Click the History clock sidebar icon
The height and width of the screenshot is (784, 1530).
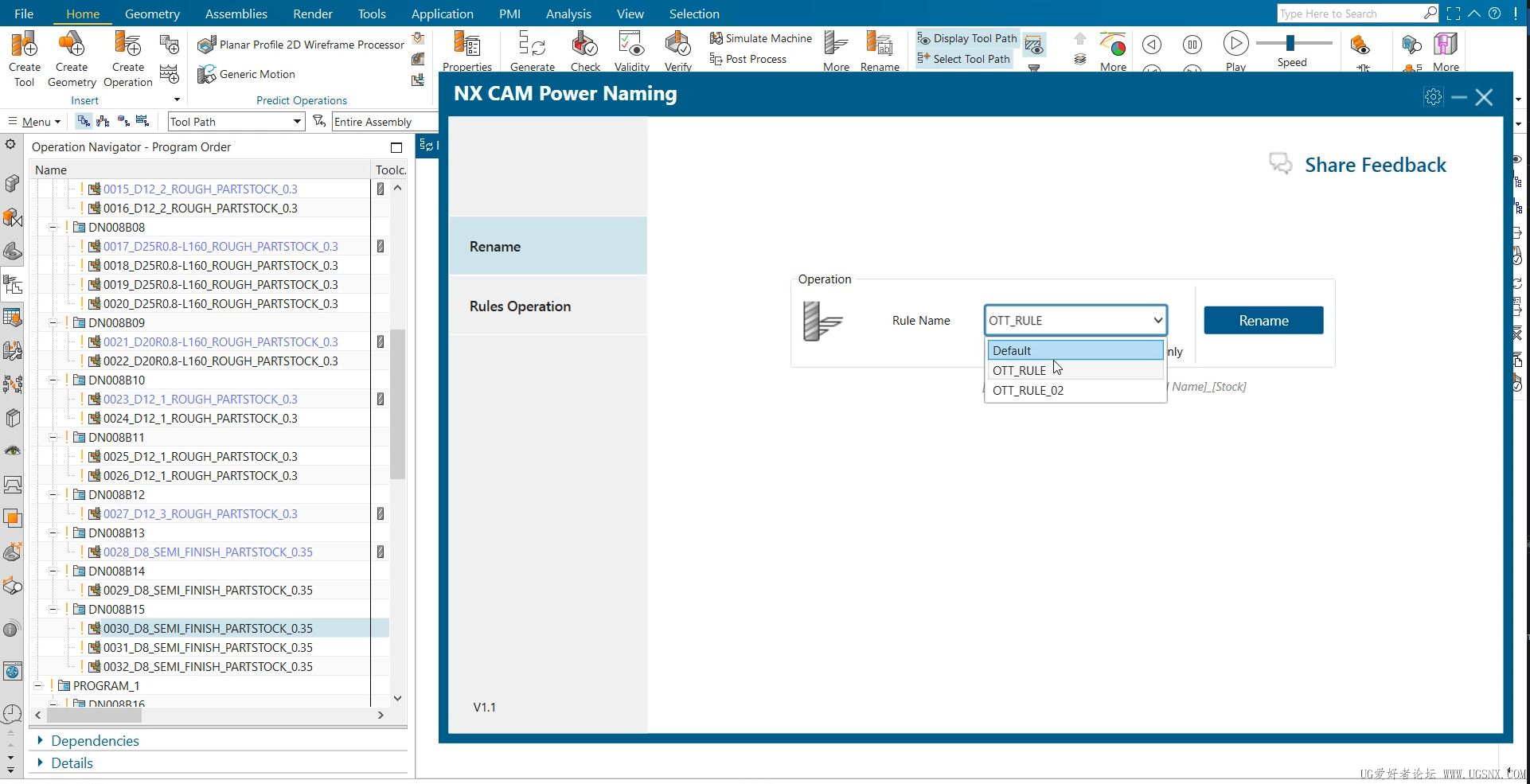[12, 713]
